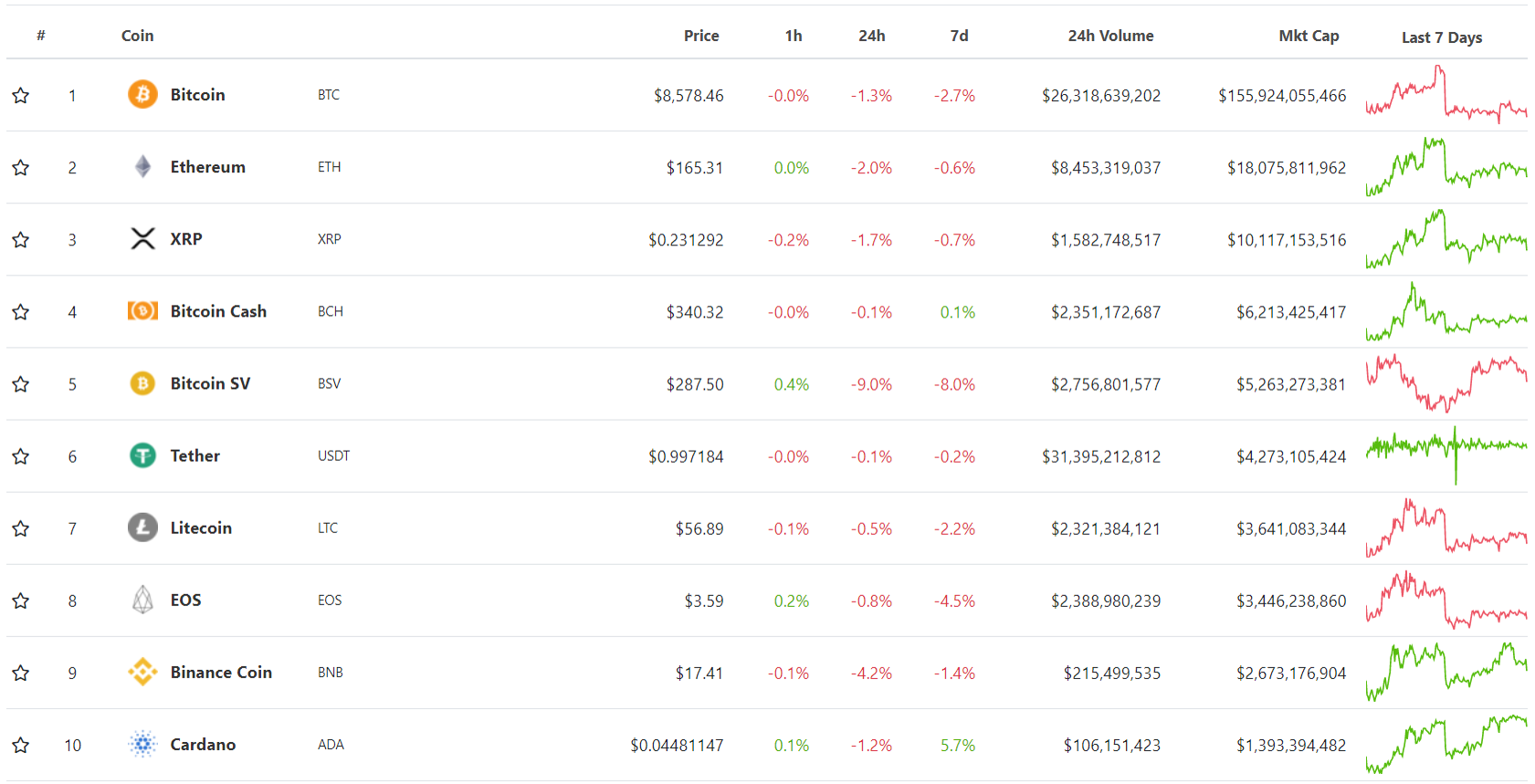This screenshot has height=784, width=1535.
Task: Sort by the 24h change header
Action: click(872, 36)
